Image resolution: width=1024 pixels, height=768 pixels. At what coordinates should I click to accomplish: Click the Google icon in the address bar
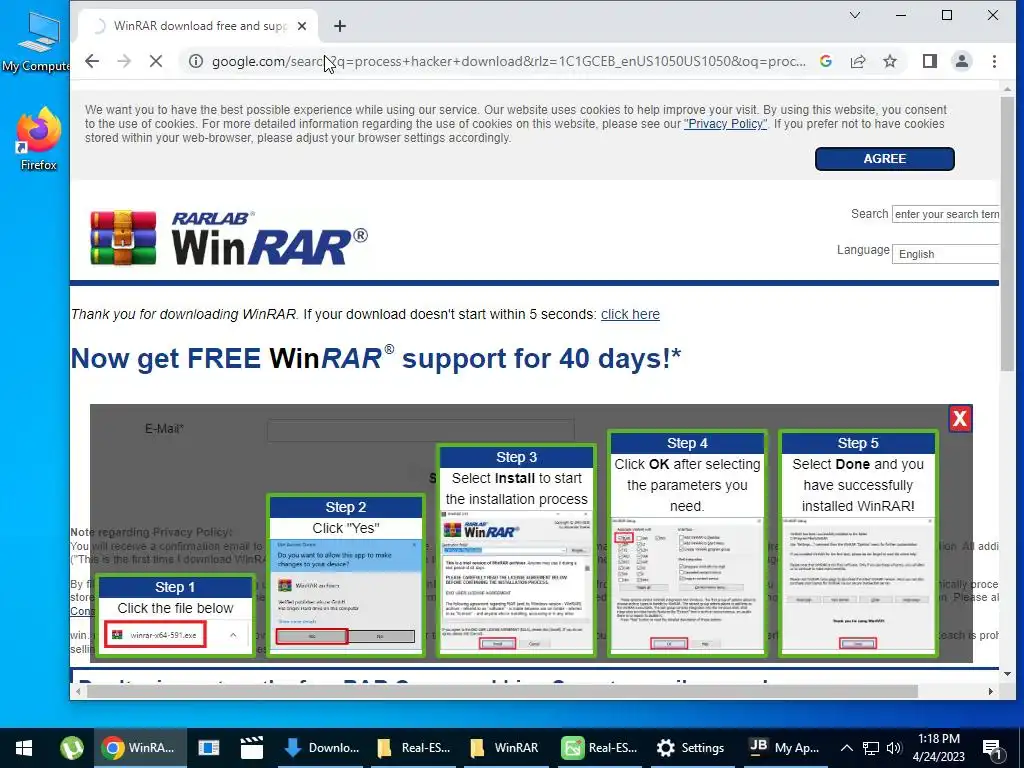[x=825, y=61]
